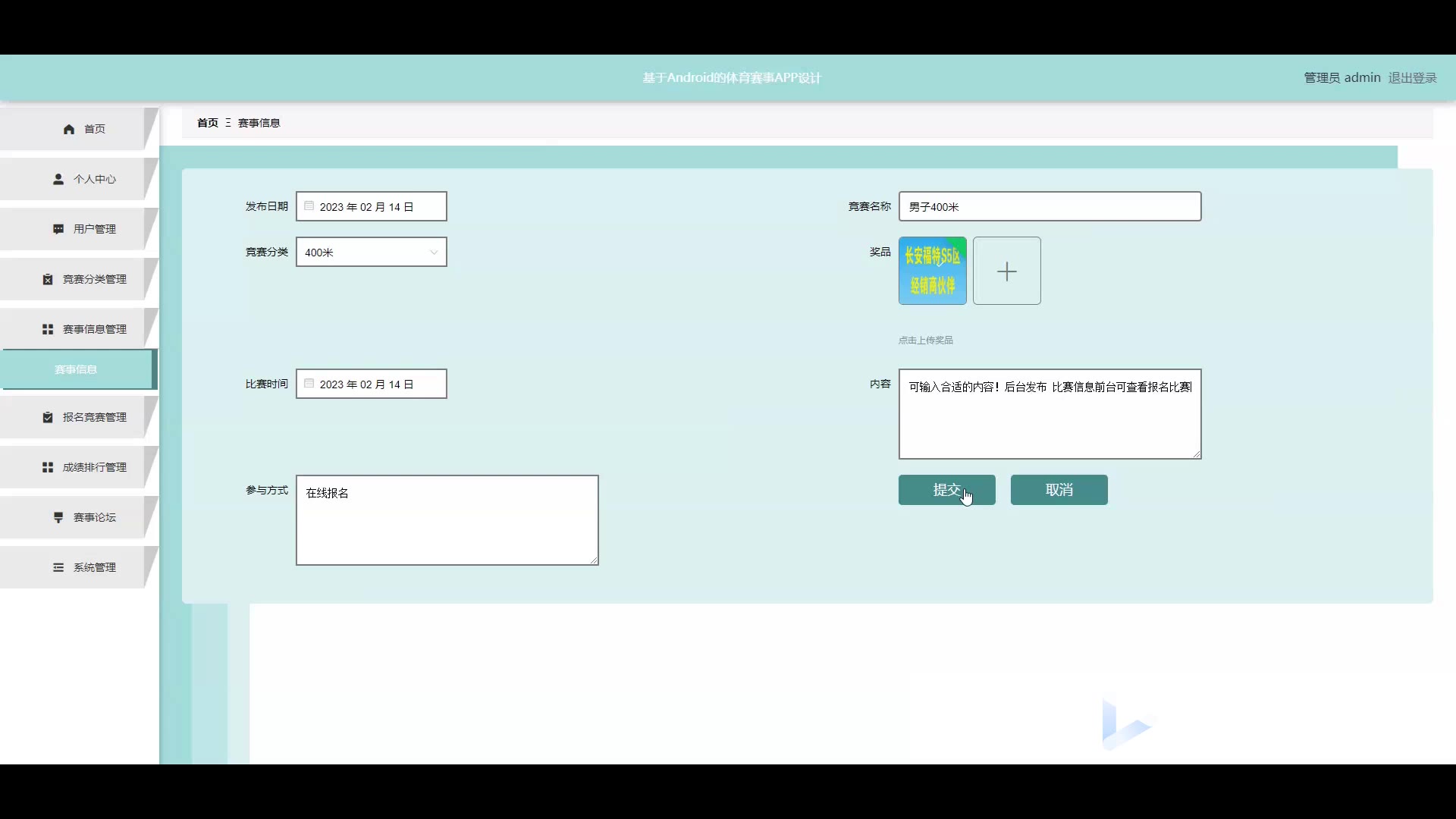Click the checklist icon for 报名竞赛管理
1456x819 pixels.
(x=48, y=418)
